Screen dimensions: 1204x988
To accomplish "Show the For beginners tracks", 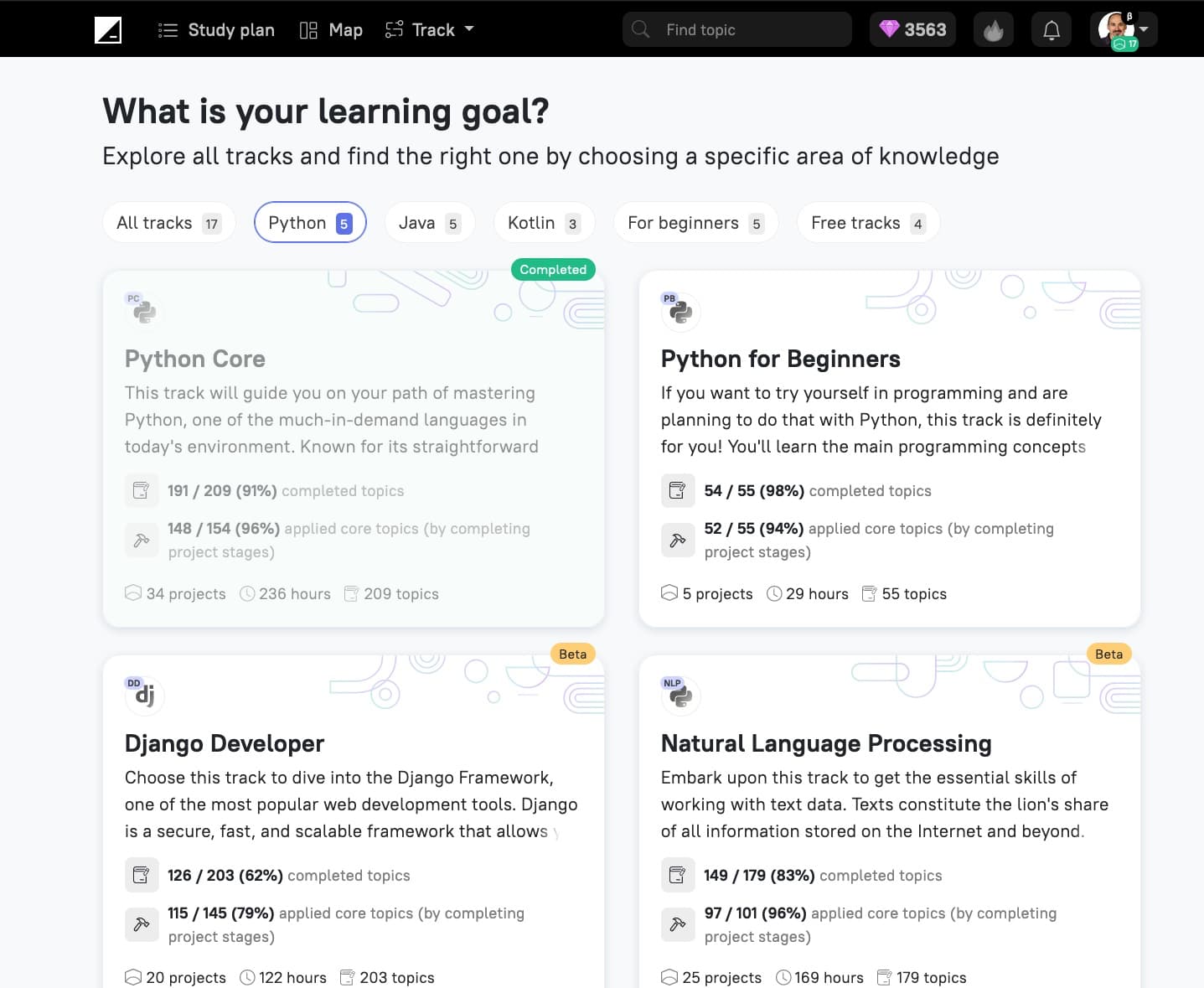I will coord(695,223).
